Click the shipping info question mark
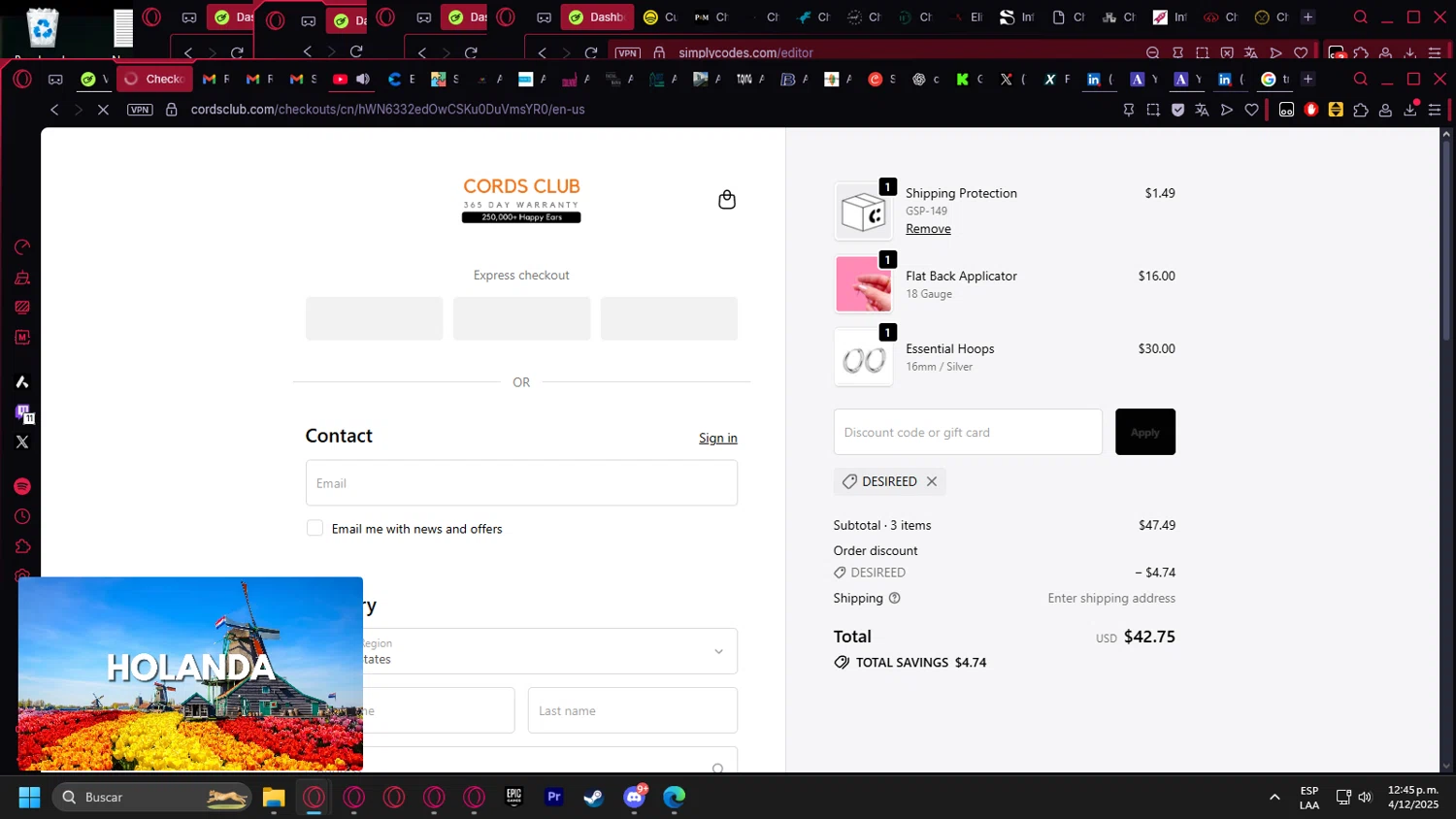Image resolution: width=1456 pixels, height=819 pixels. point(895,598)
